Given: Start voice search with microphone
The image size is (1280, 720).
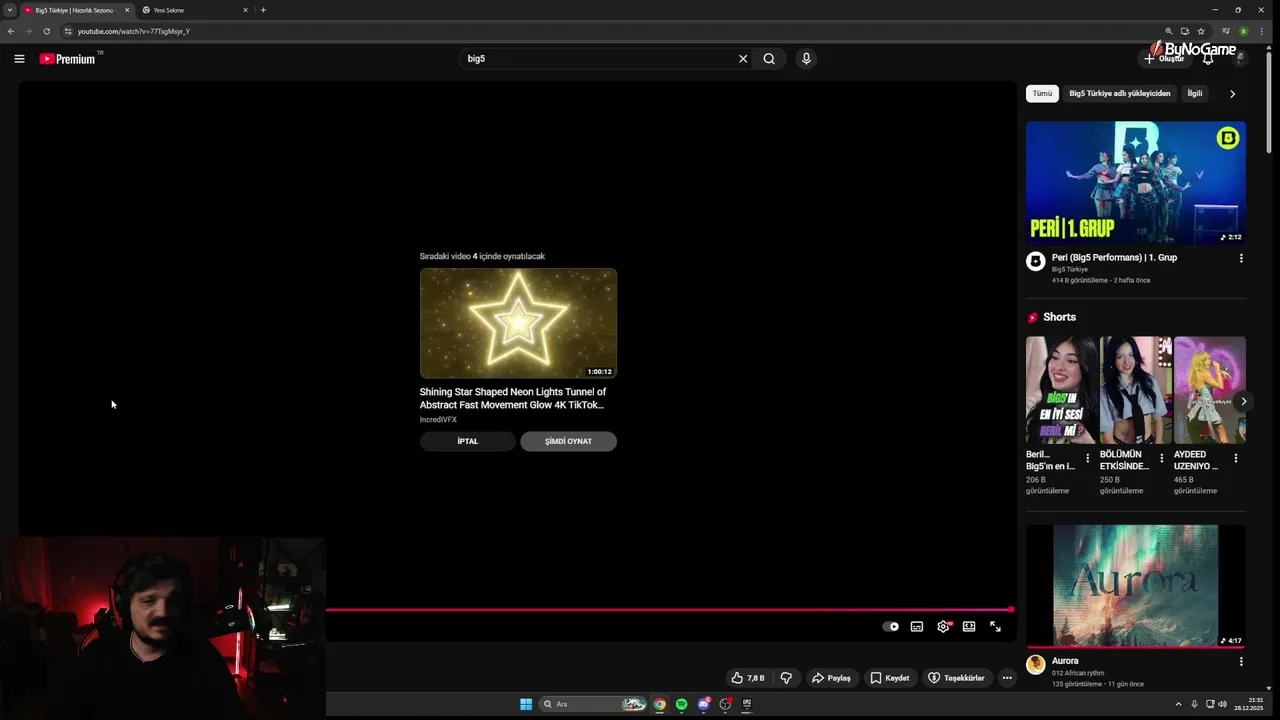Looking at the screenshot, I should coord(806,59).
